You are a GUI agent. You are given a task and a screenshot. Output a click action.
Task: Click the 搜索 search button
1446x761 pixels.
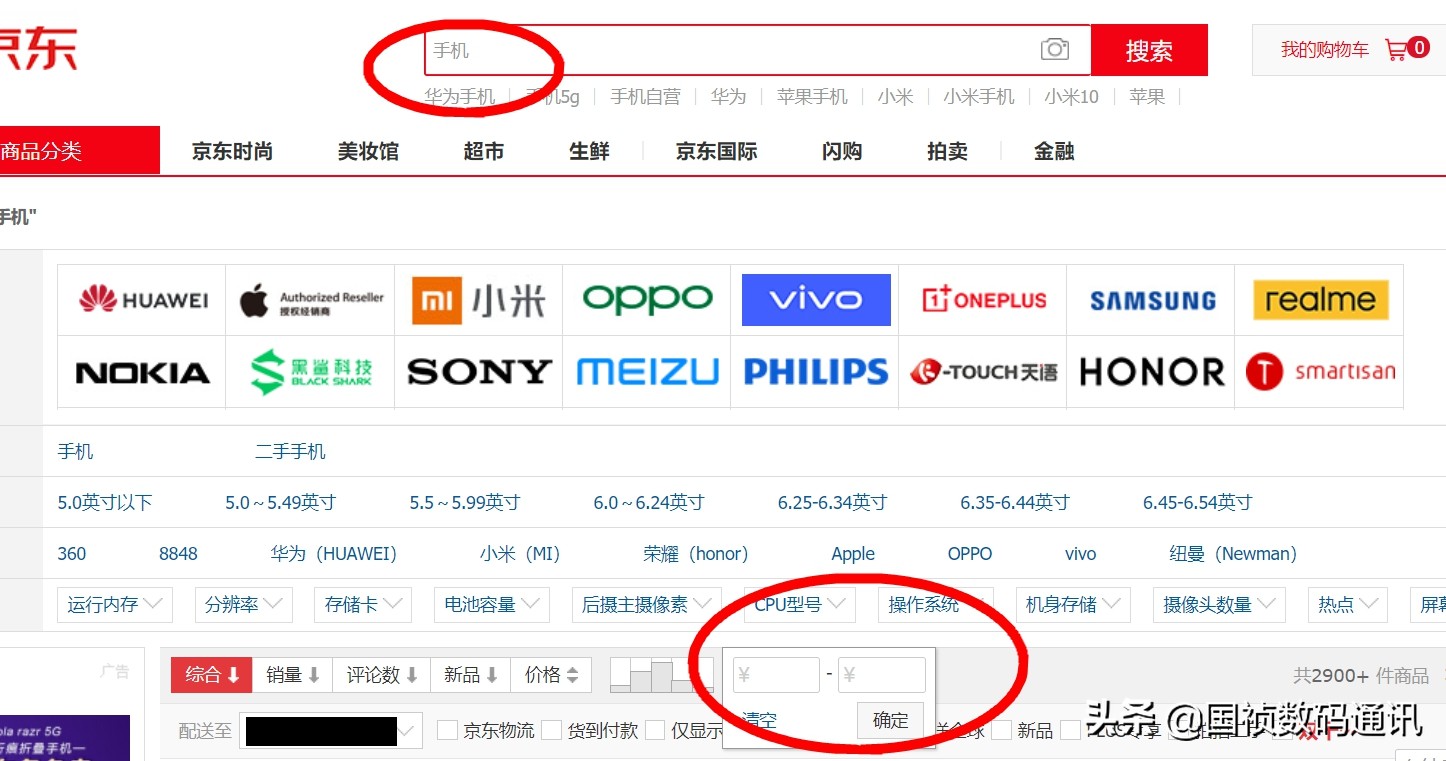1148,49
